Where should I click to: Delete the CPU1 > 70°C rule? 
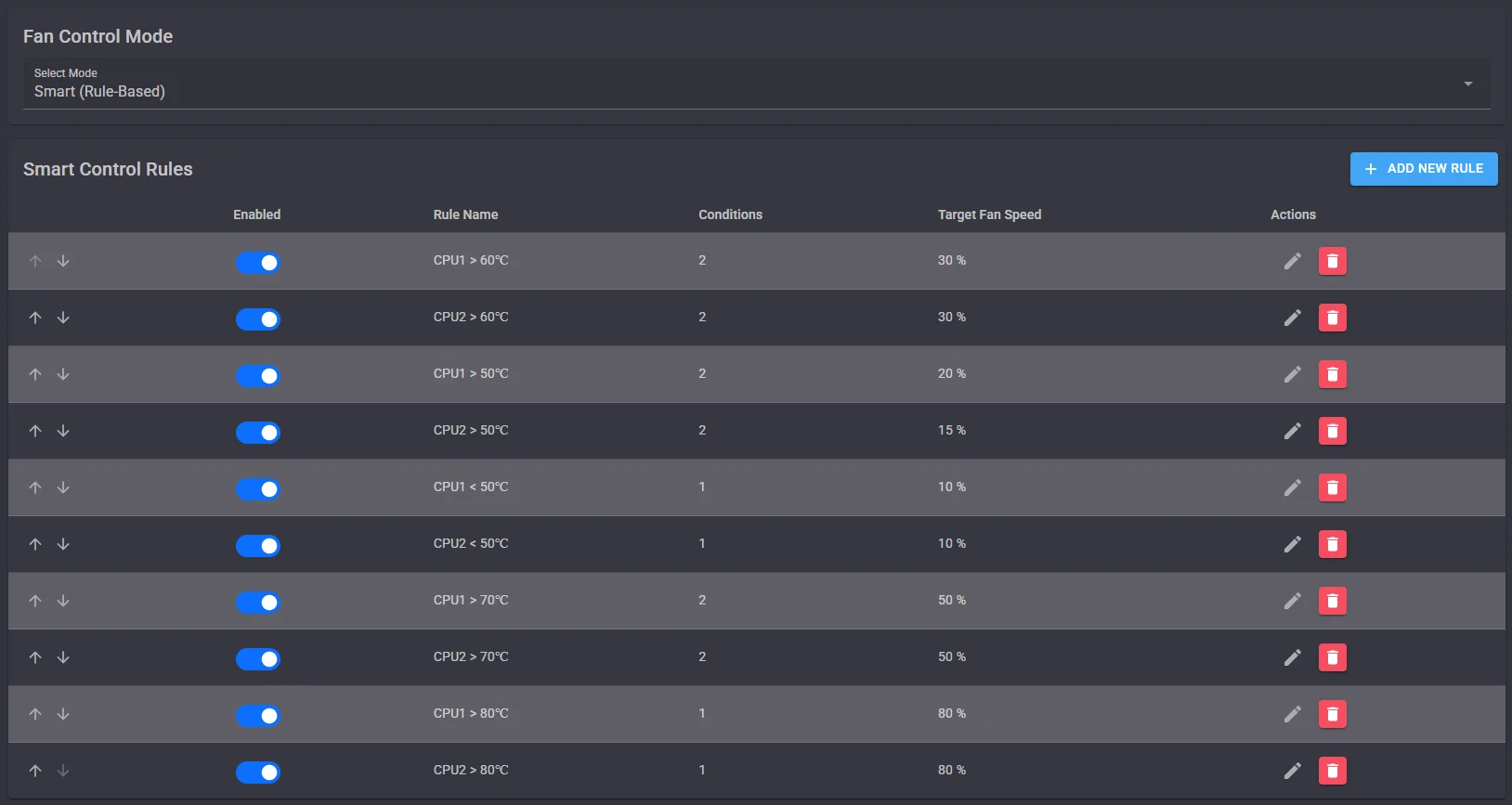tap(1333, 601)
